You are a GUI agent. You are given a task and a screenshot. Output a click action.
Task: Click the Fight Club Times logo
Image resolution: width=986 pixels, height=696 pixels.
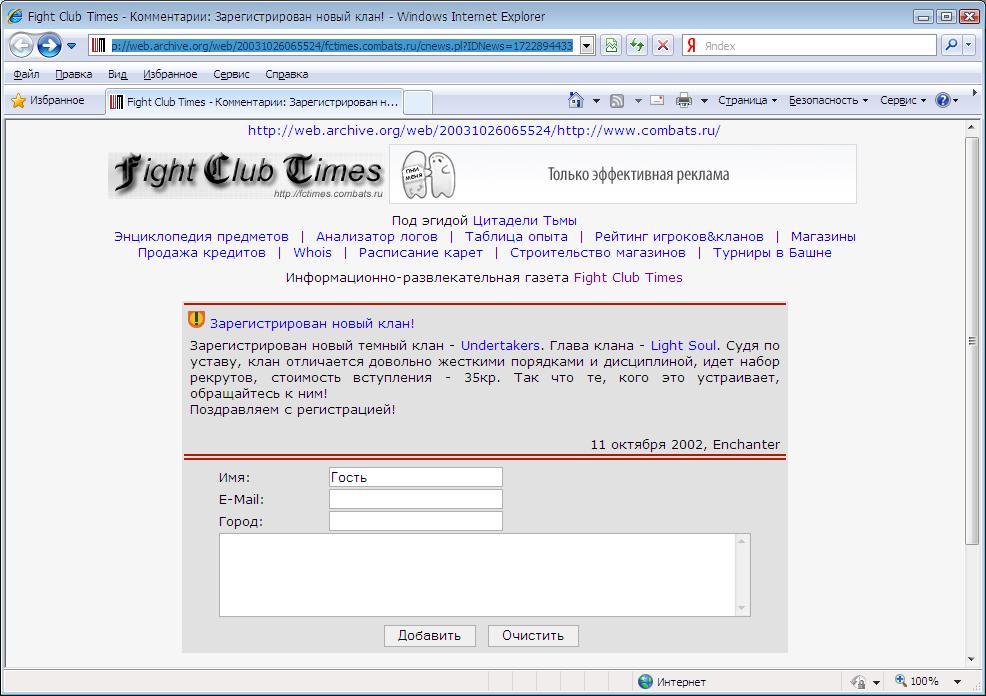246,175
